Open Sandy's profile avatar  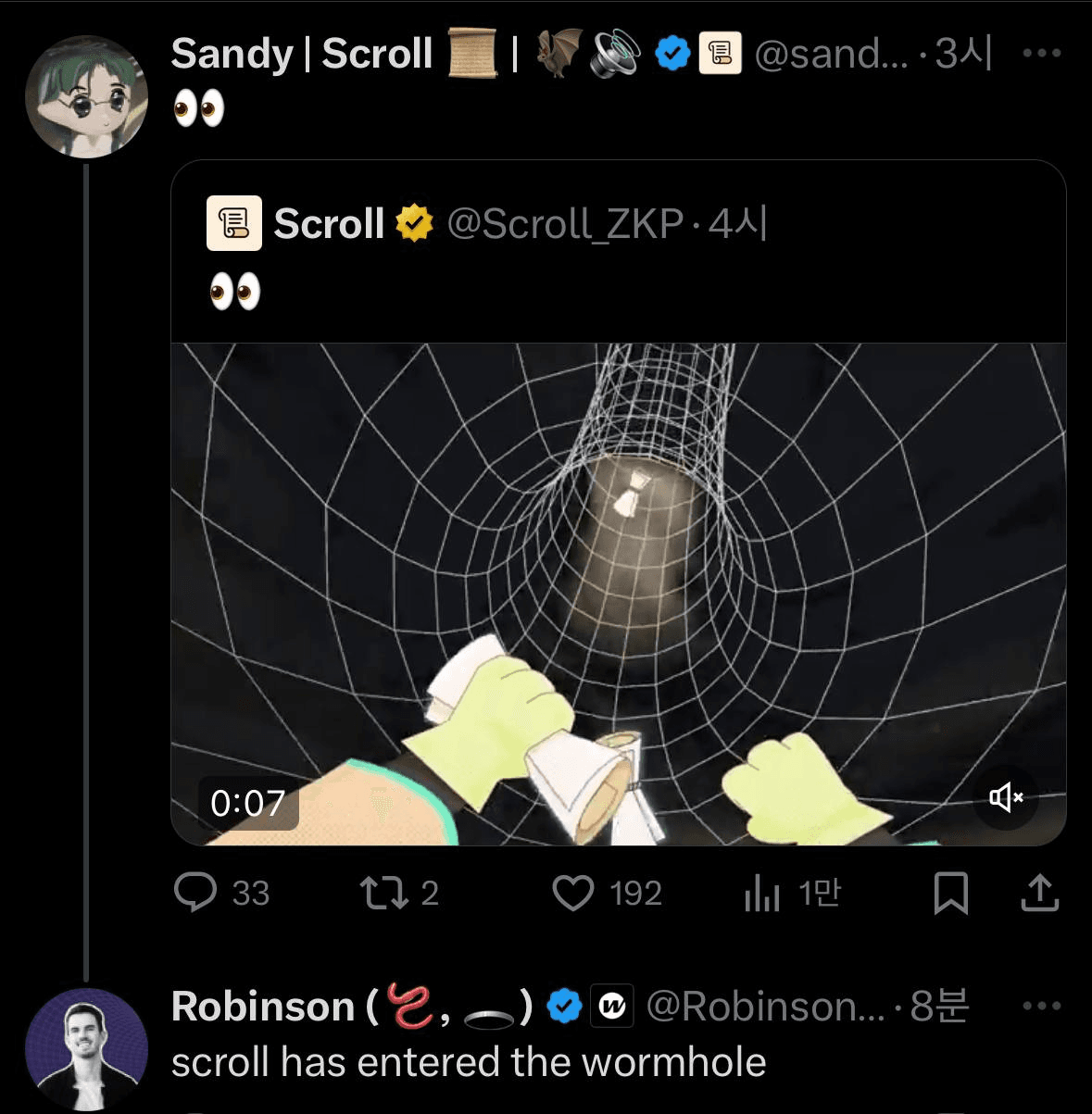[x=86, y=96]
